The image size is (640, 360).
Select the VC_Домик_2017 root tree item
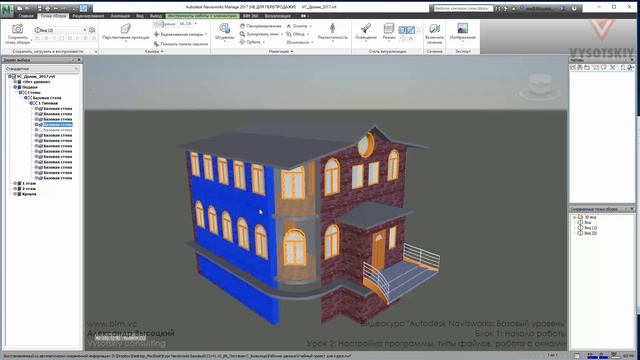[36, 76]
